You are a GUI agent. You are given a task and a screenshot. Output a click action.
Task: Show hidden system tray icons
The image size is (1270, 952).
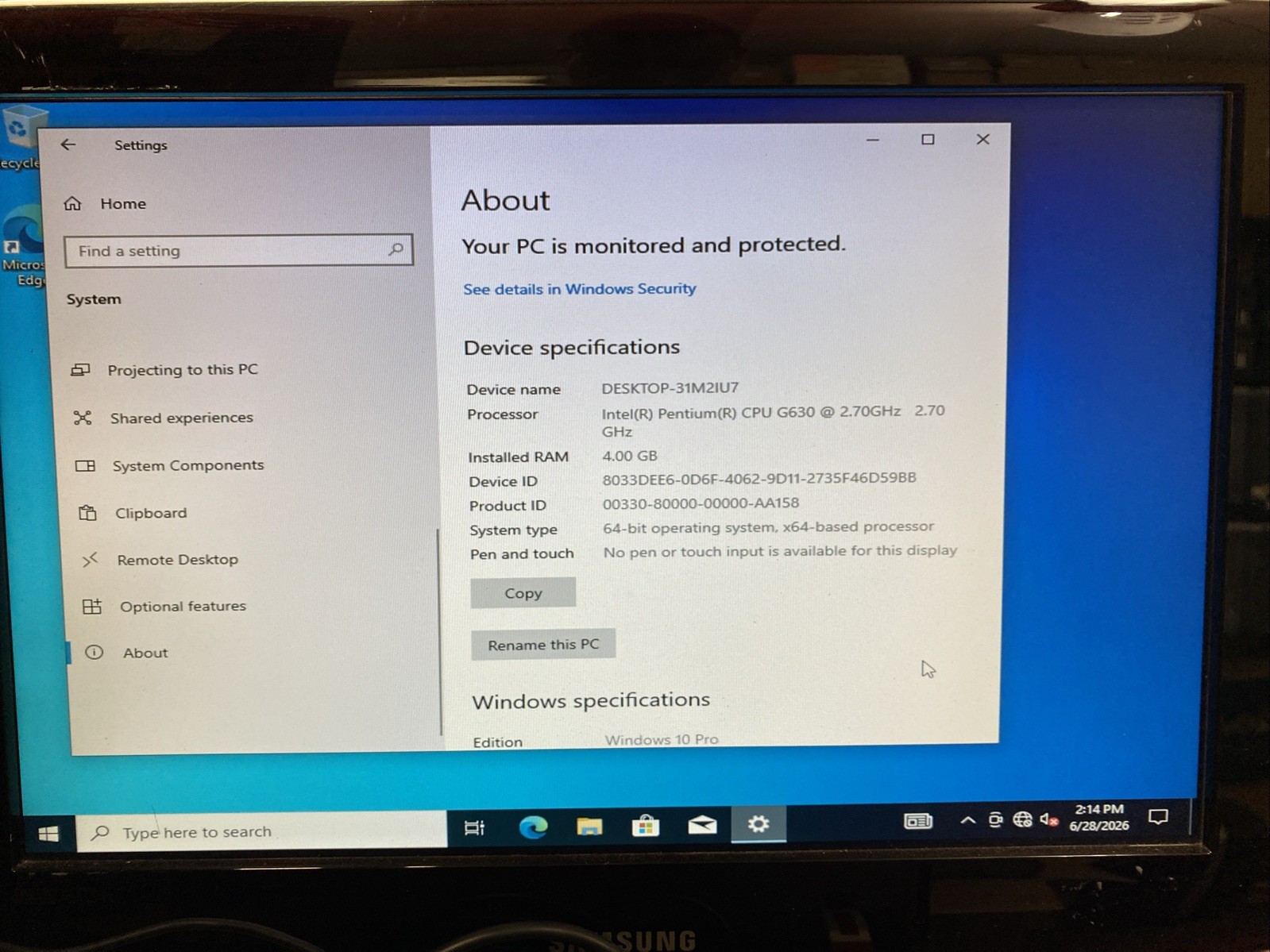967,820
